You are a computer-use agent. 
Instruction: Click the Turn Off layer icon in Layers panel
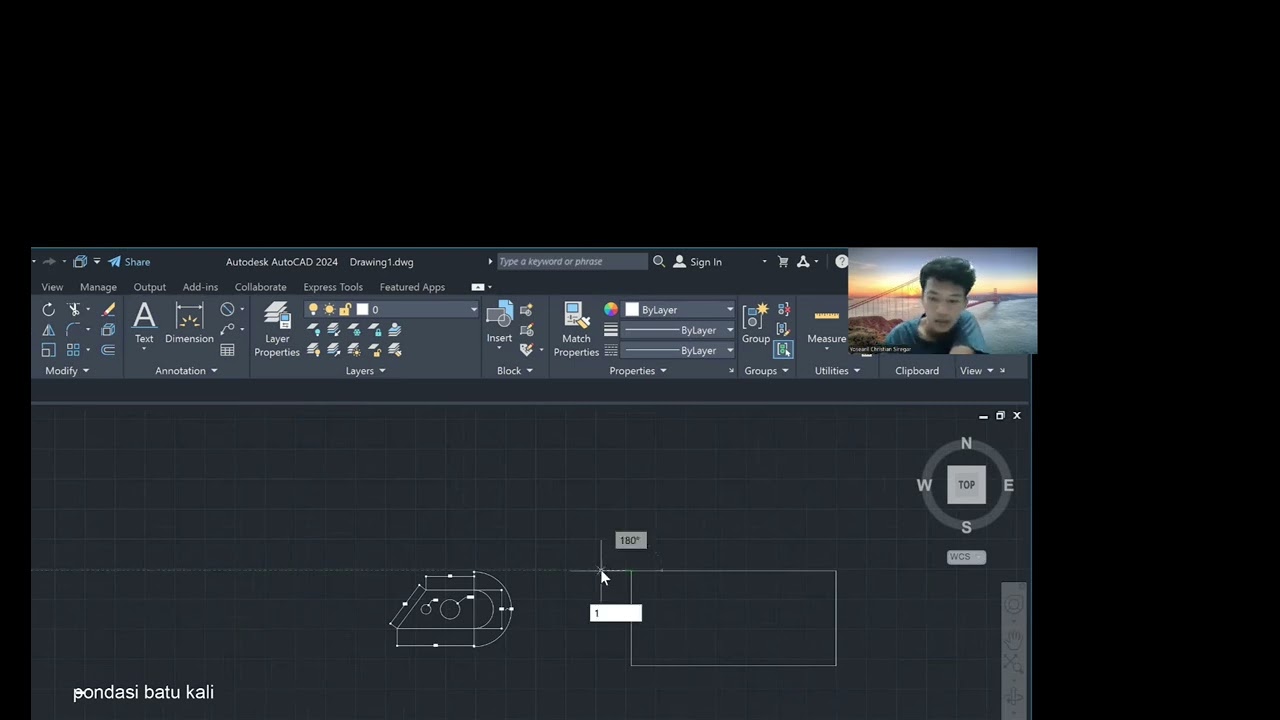(313, 329)
